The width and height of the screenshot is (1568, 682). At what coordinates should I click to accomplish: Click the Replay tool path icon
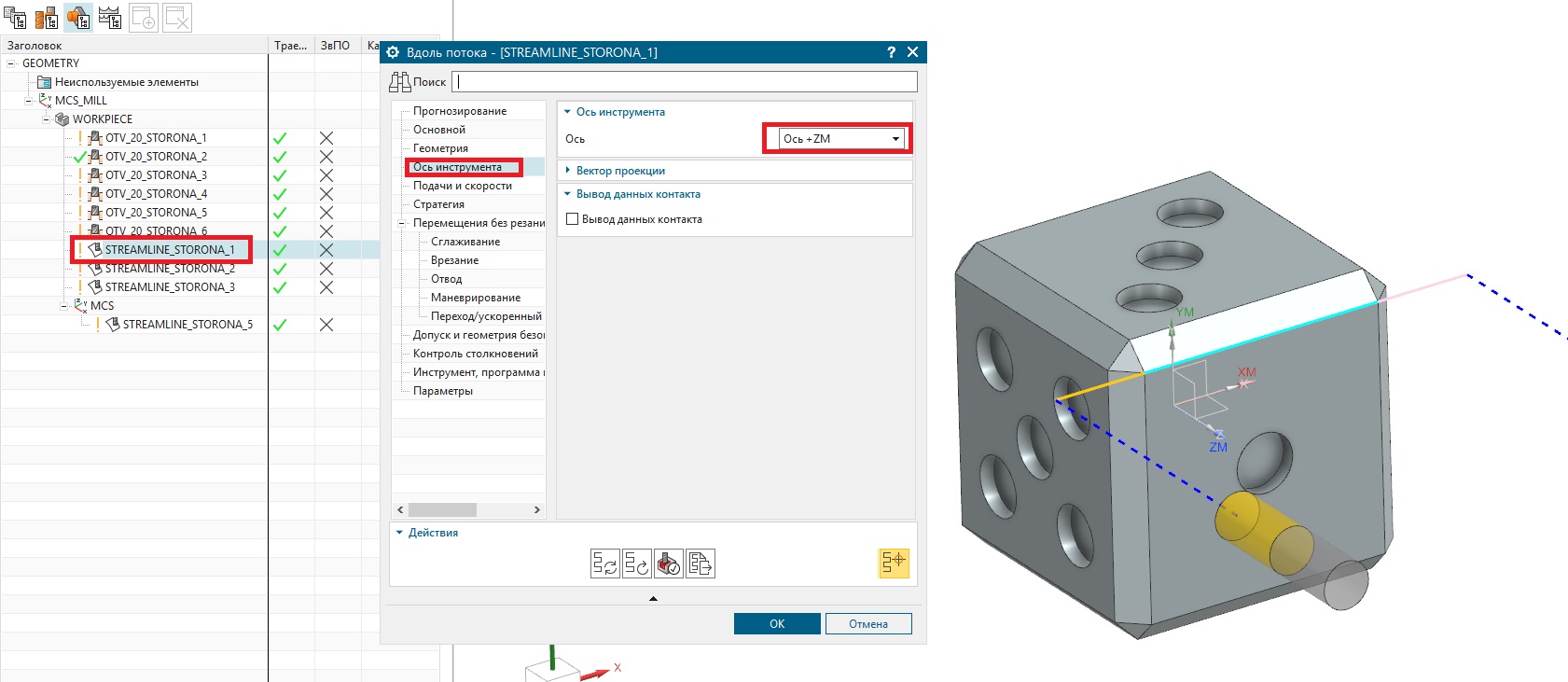pos(637,564)
